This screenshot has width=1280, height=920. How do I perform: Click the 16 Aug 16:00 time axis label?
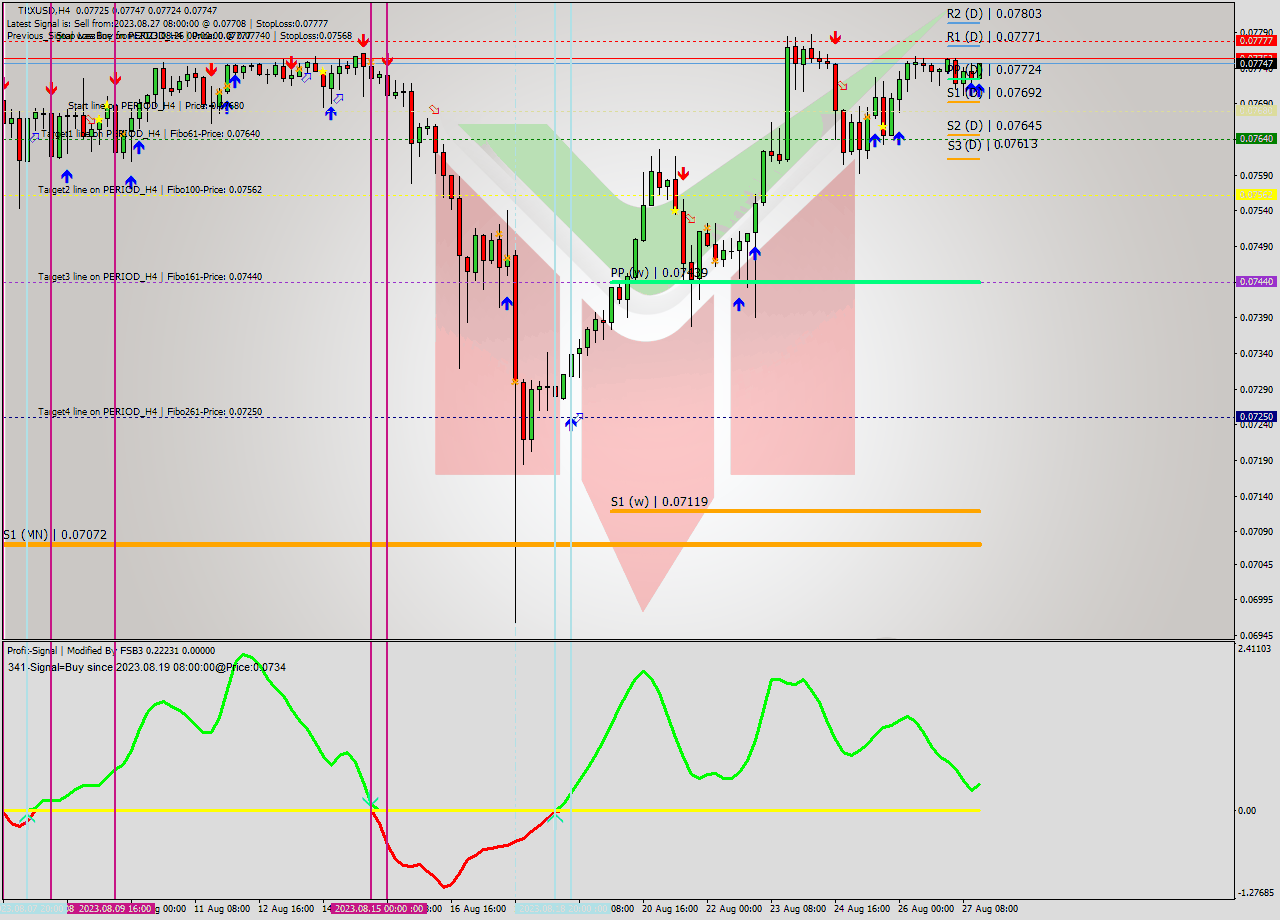point(478,909)
